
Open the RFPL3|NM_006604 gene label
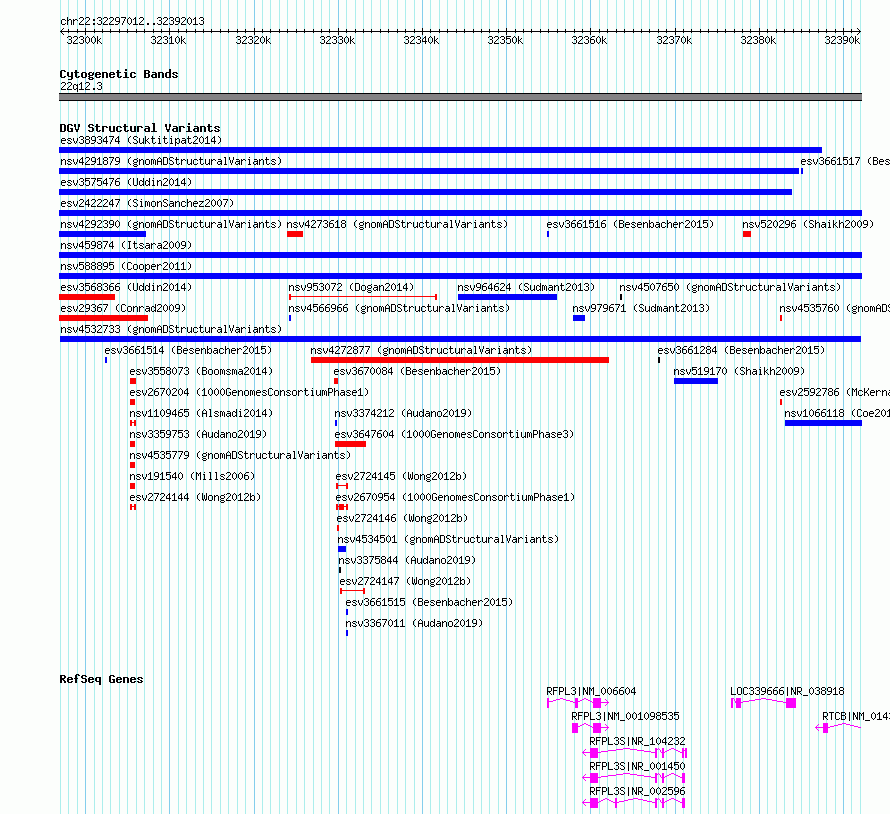[591, 691]
